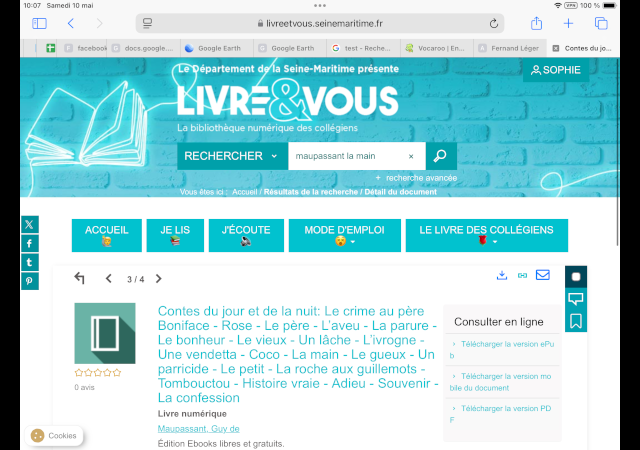The image size is (640, 450).
Task: Open the page settings icon in address bar
Action: pyautogui.click(x=147, y=23)
